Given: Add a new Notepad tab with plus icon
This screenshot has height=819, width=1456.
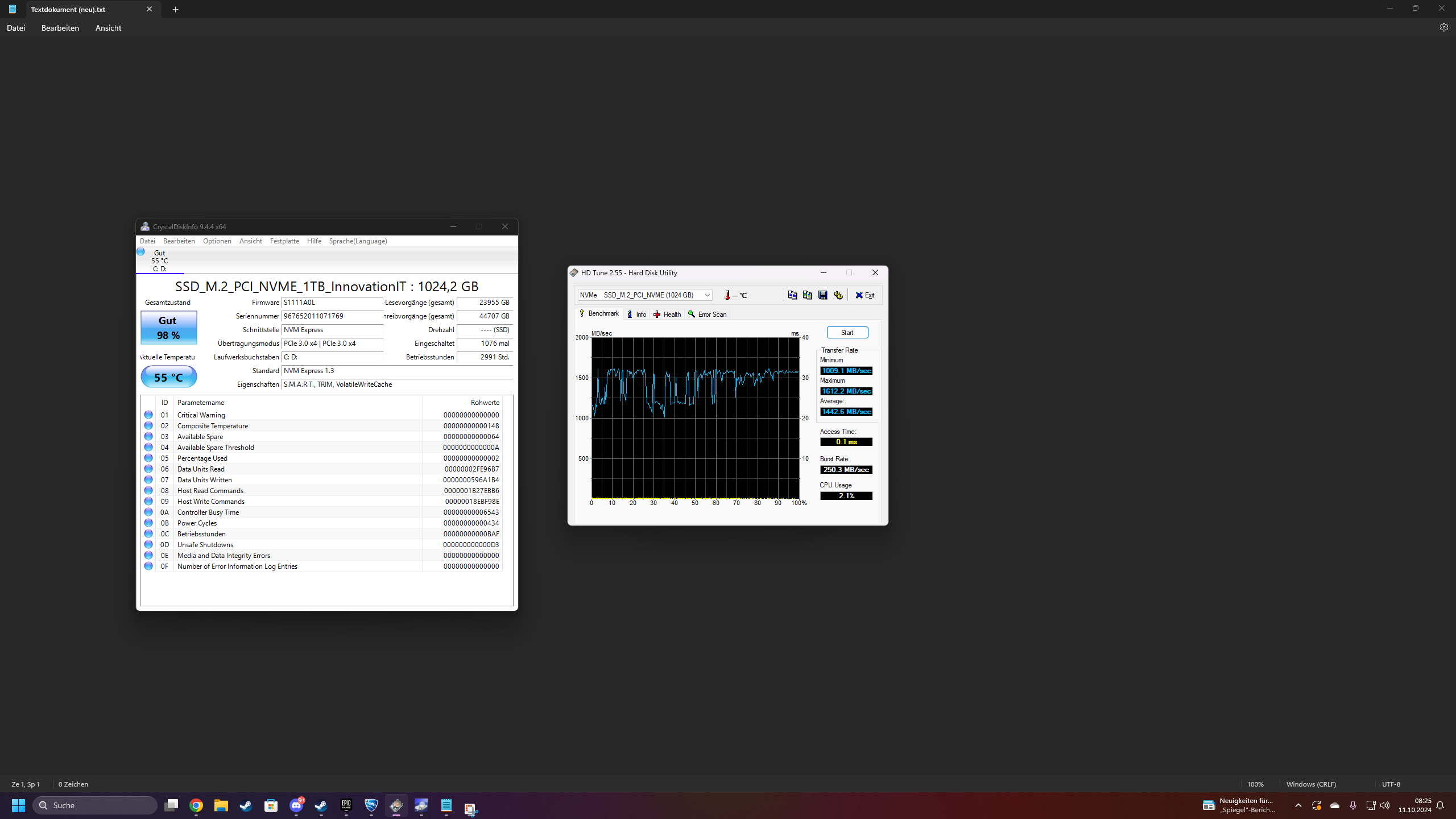Looking at the screenshot, I should click(175, 9).
